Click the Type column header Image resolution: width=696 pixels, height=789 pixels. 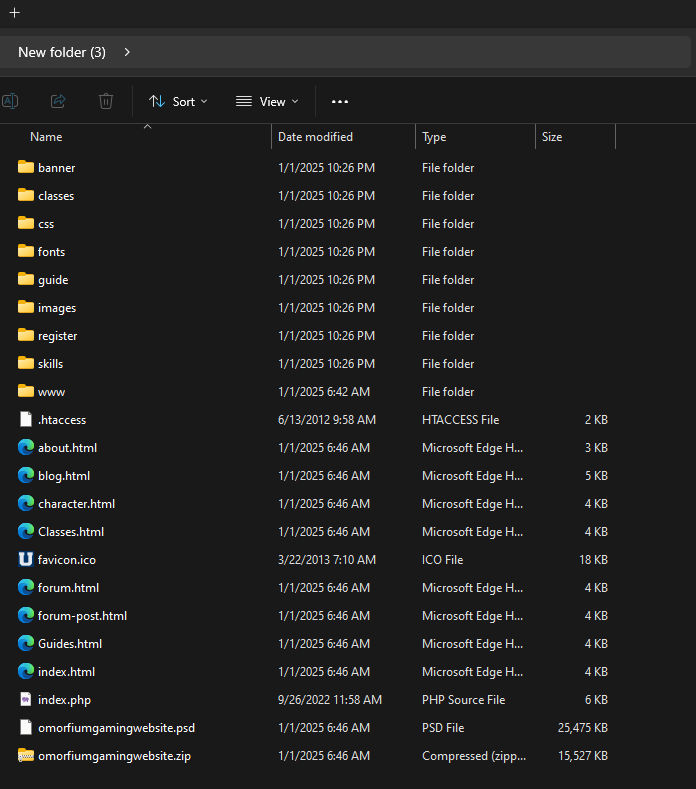pos(434,137)
